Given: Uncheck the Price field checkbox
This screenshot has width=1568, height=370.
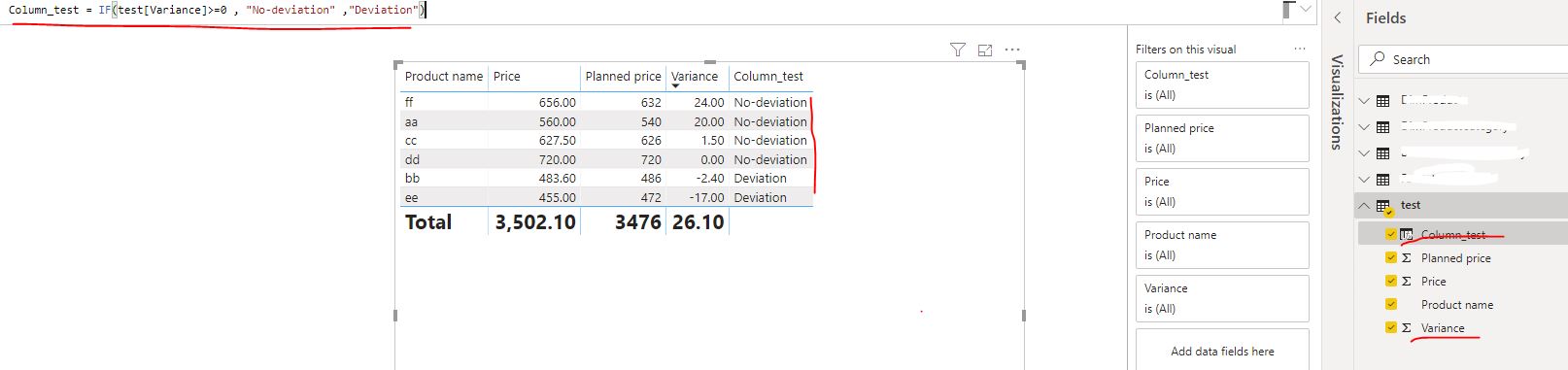Looking at the screenshot, I should click(x=1390, y=281).
